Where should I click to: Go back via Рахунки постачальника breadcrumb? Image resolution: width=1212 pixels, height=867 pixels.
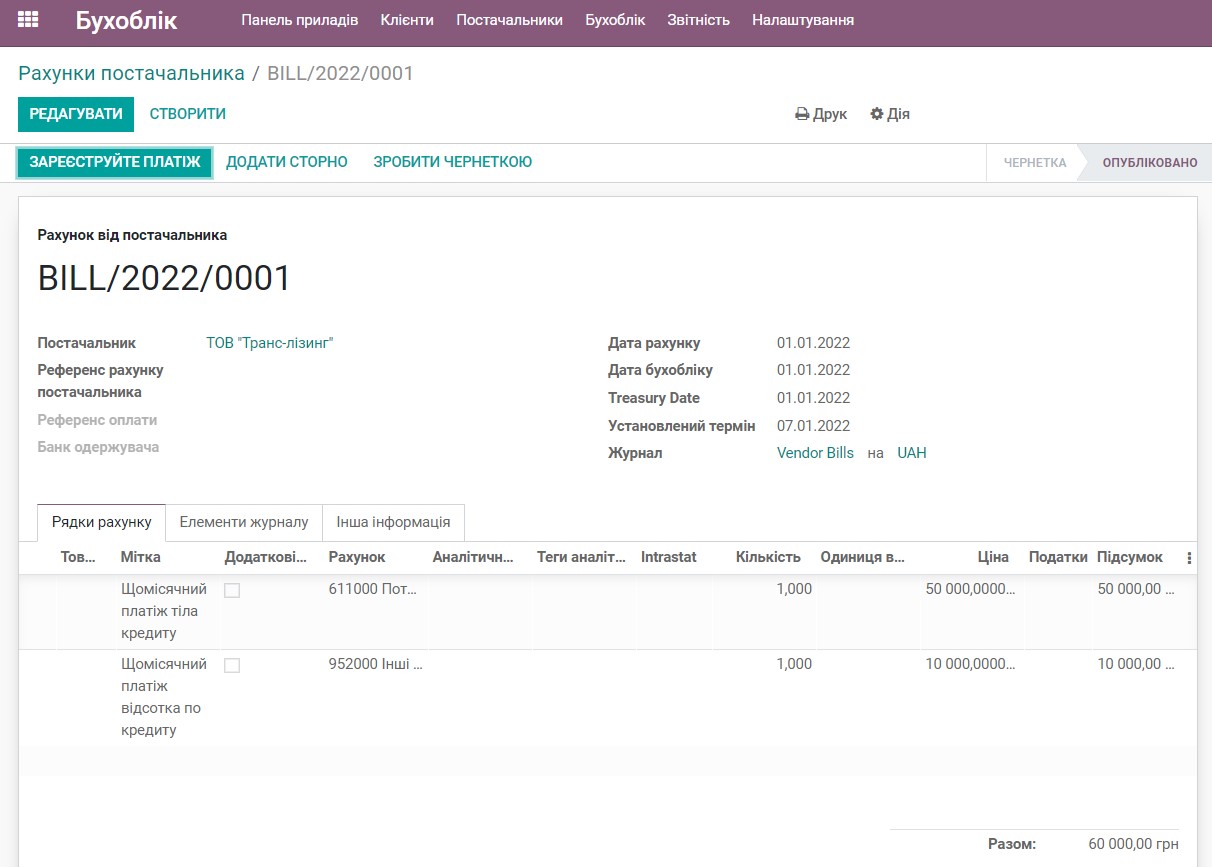click(130, 72)
